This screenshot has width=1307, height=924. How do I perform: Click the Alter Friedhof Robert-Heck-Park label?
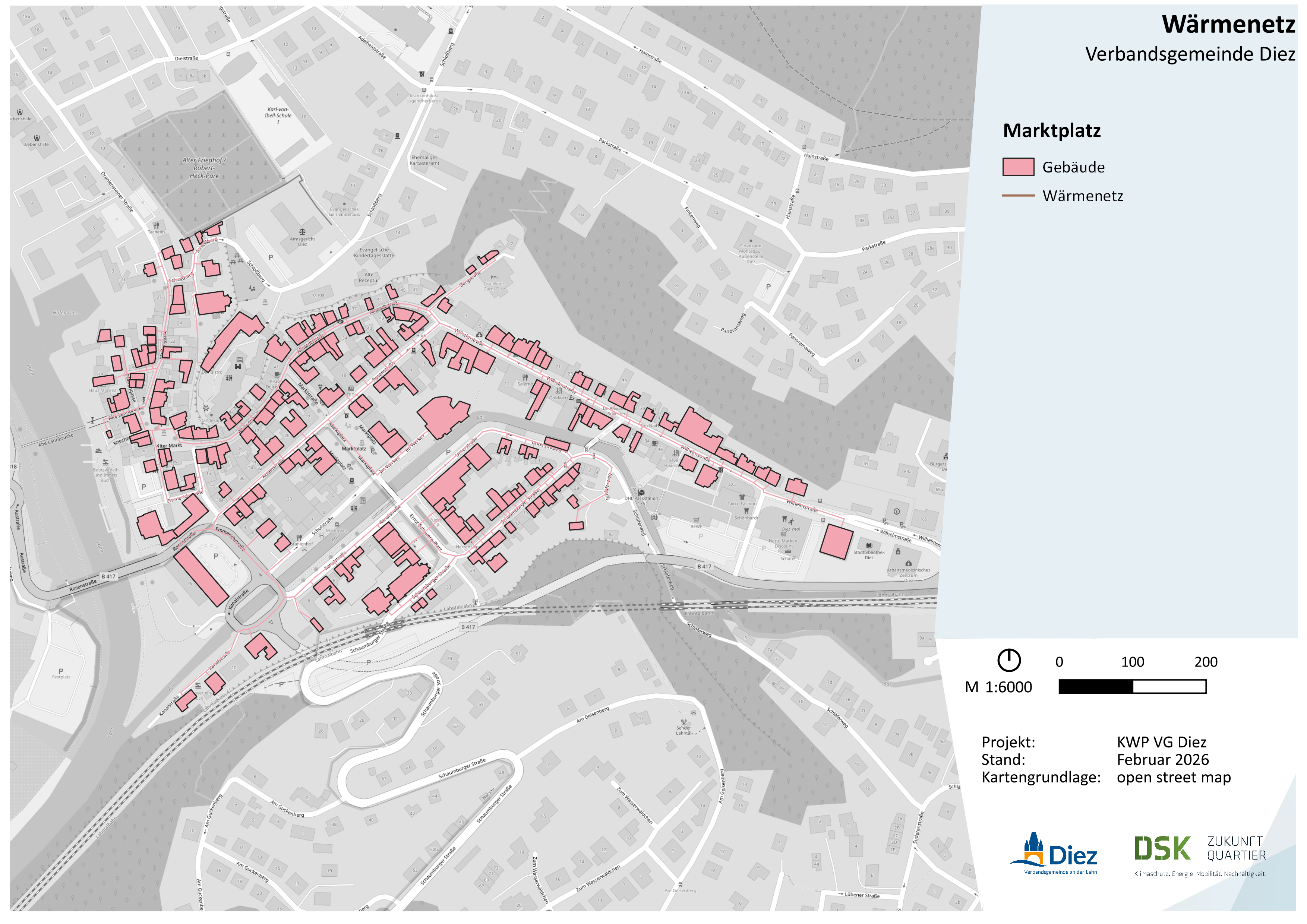pyautogui.click(x=204, y=168)
